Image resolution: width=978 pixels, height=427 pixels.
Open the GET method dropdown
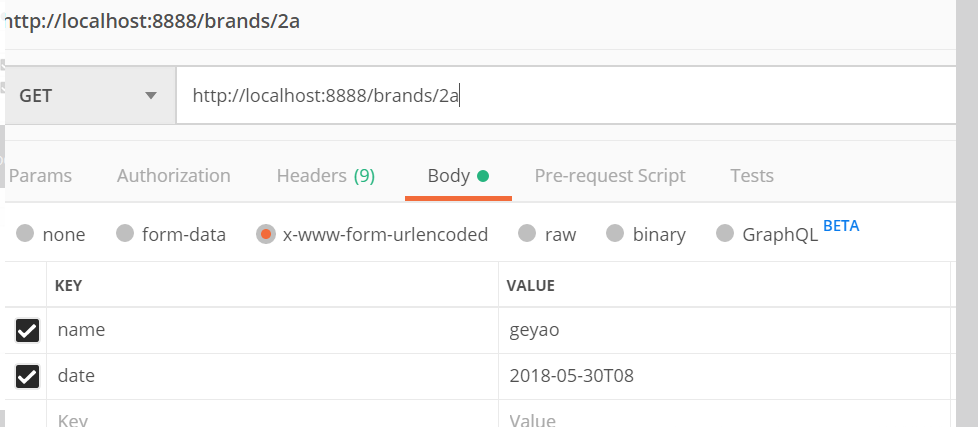[x=88, y=96]
